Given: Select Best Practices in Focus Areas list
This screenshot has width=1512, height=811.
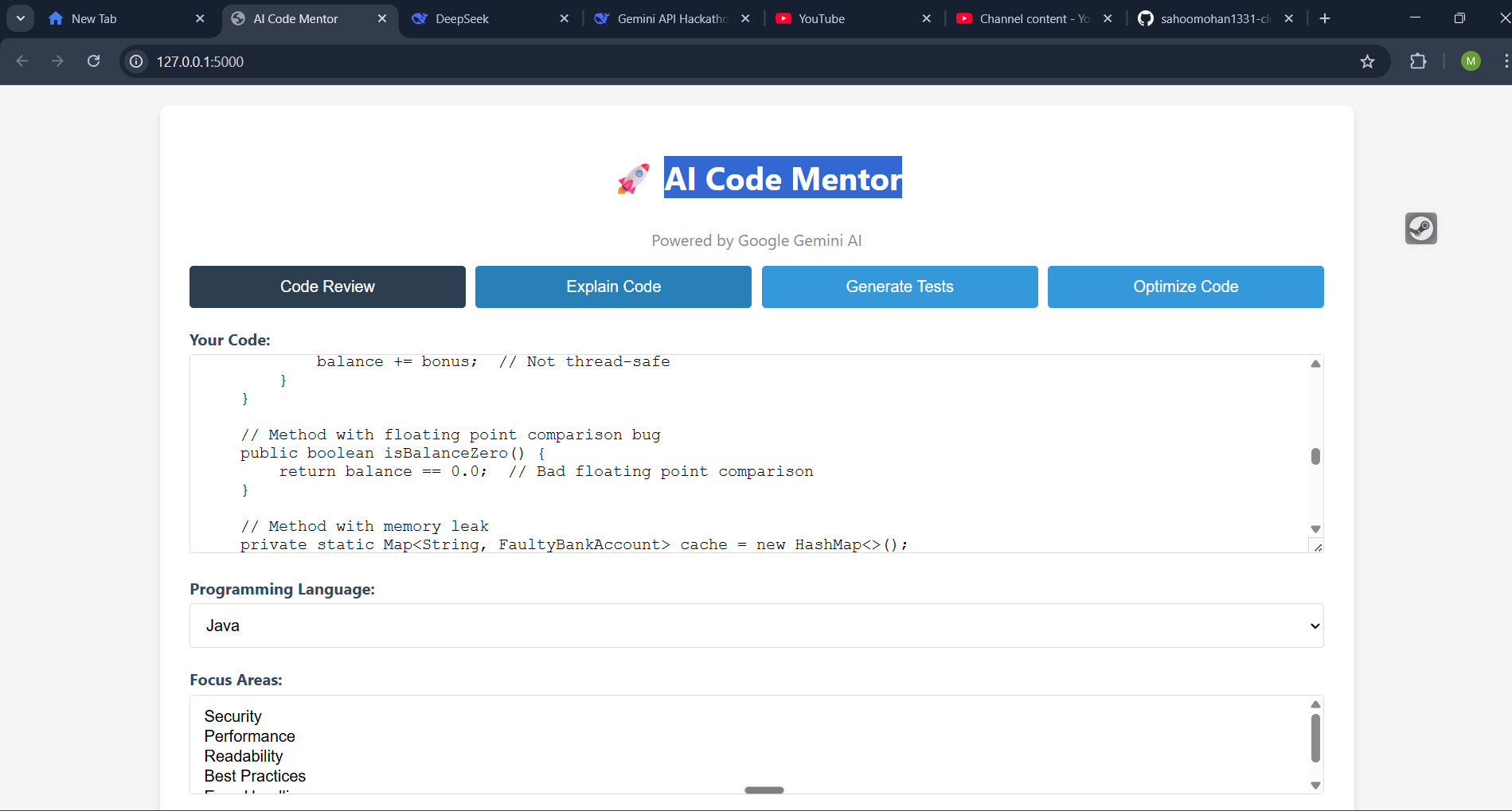Looking at the screenshot, I should point(255,776).
